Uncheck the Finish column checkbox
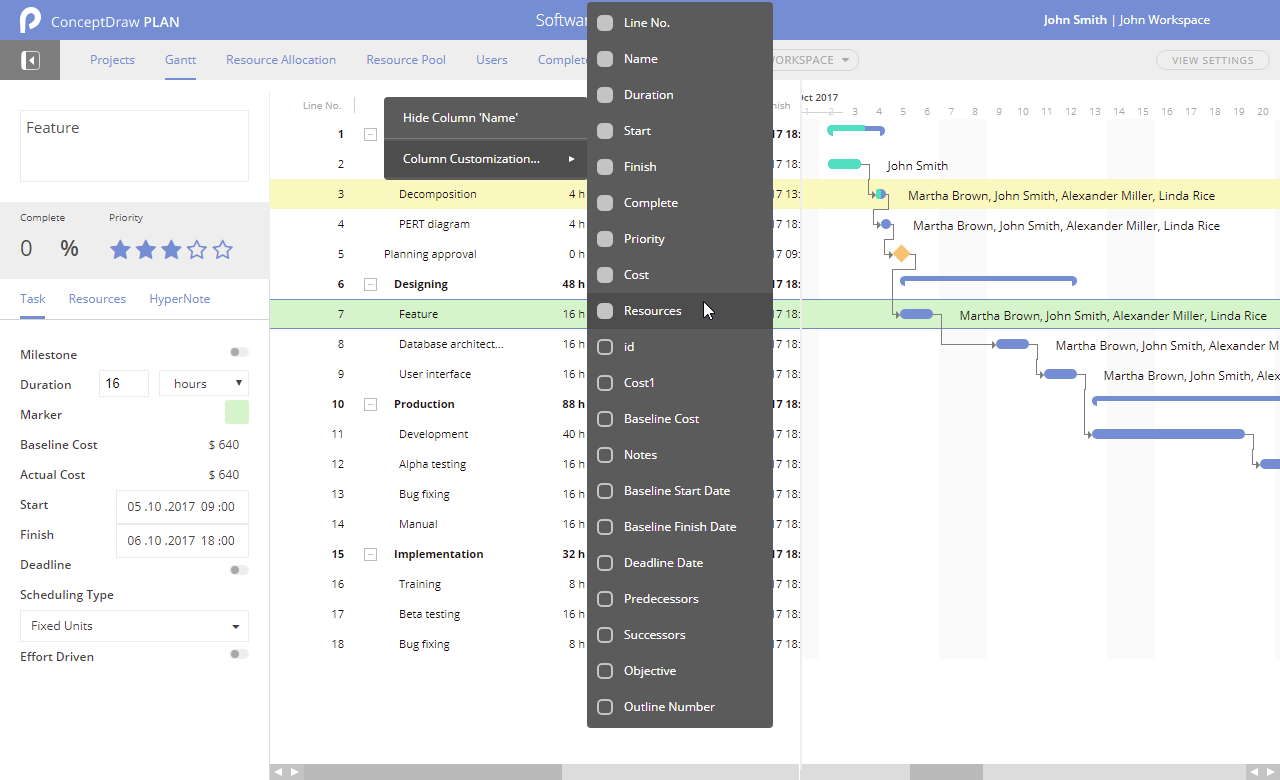 pyautogui.click(x=605, y=167)
